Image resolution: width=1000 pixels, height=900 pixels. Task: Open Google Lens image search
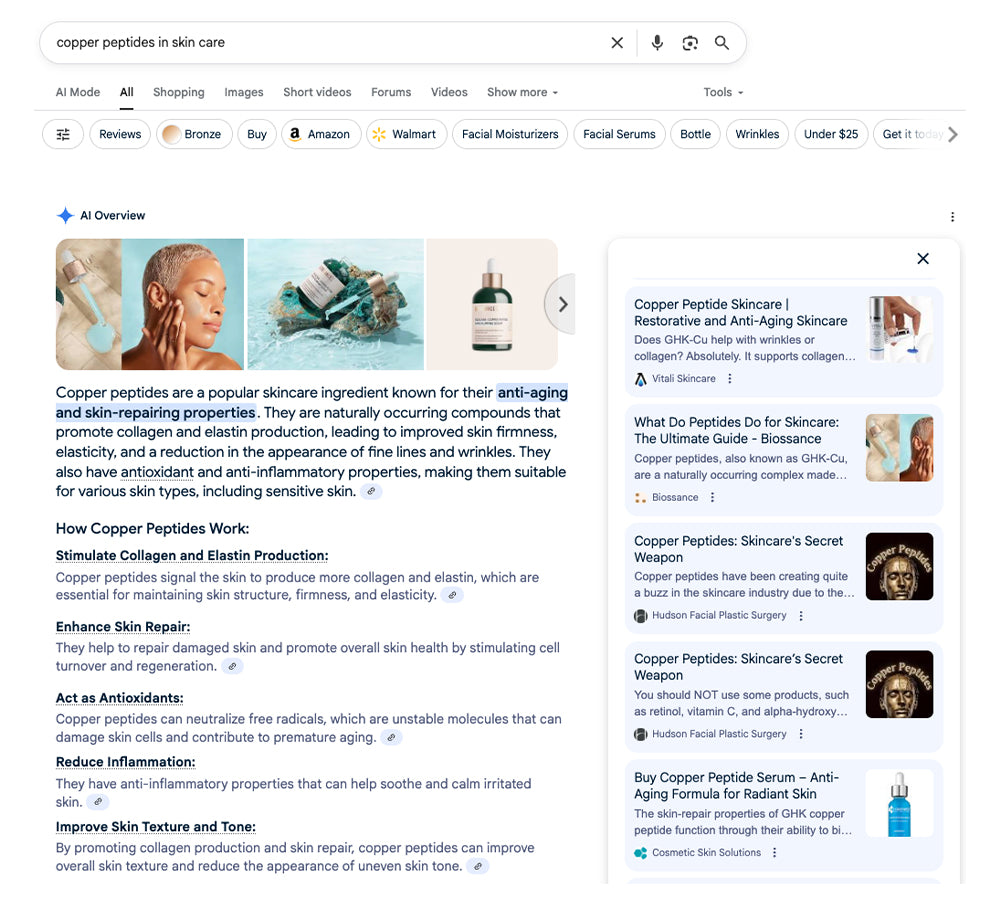[x=690, y=43]
